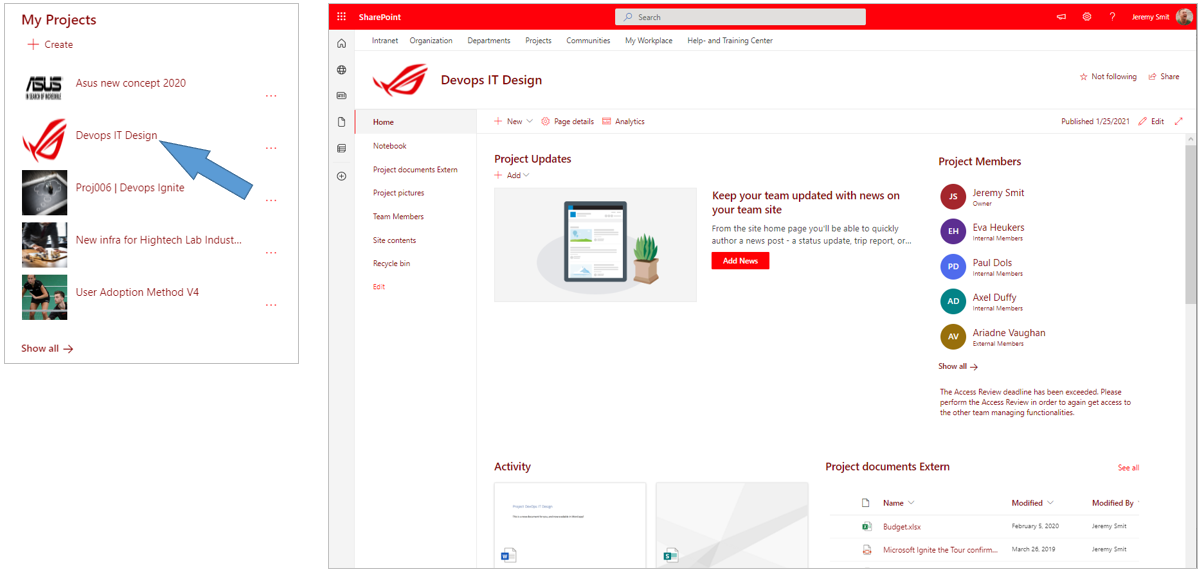Open My files page icon in left rail

tap(342, 122)
